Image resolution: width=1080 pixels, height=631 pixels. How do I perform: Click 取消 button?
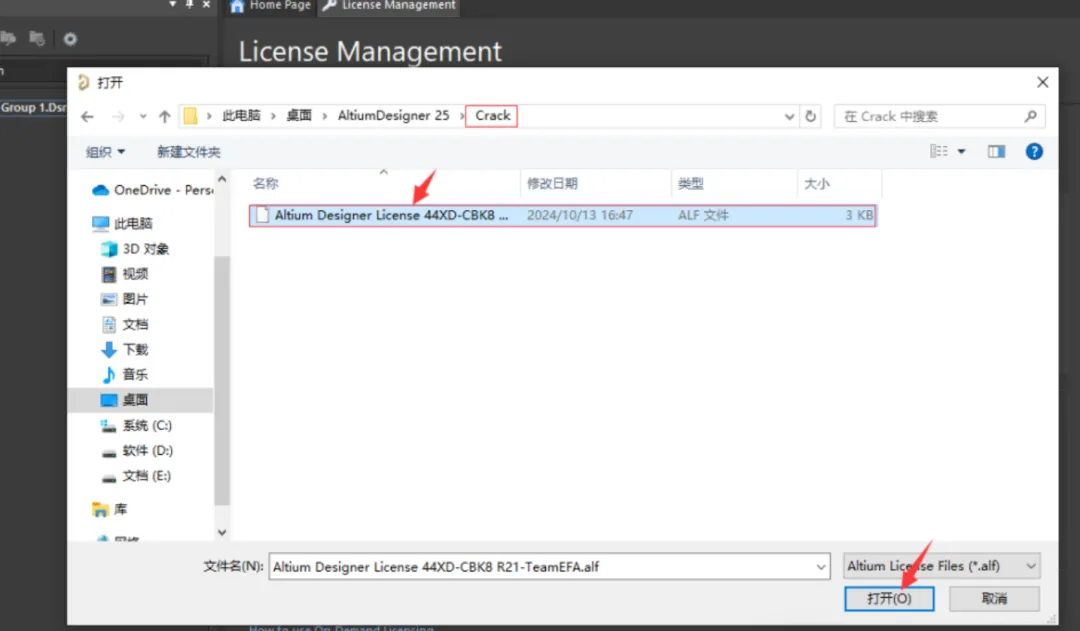tap(994, 599)
